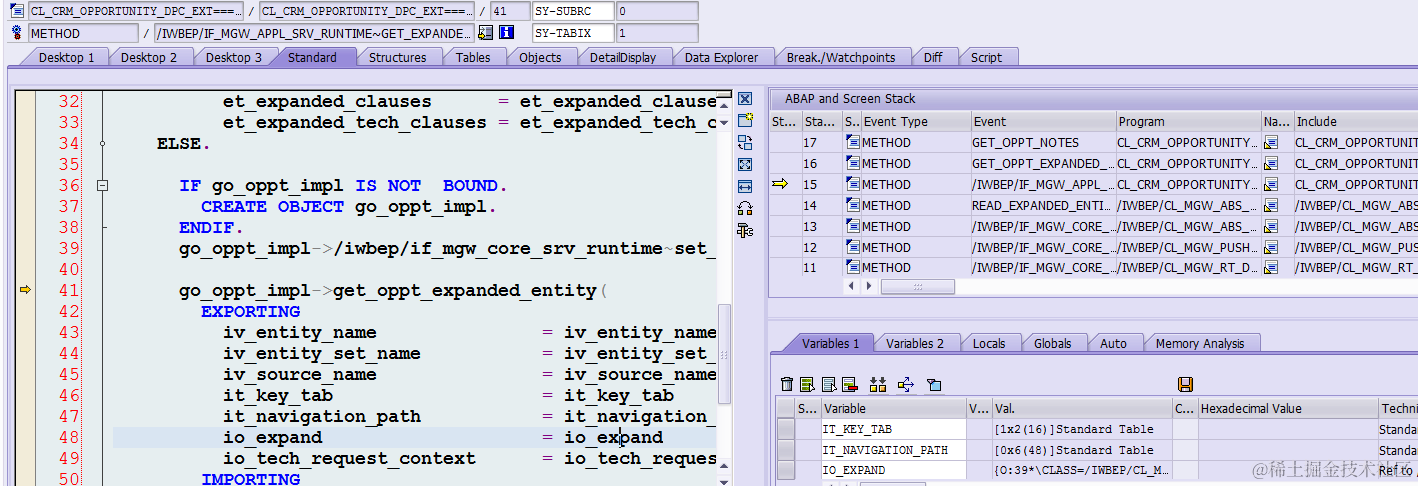Click the READ_EXPANDED_ENTI event cell
The height and width of the screenshot is (486, 1418).
(x=1042, y=206)
